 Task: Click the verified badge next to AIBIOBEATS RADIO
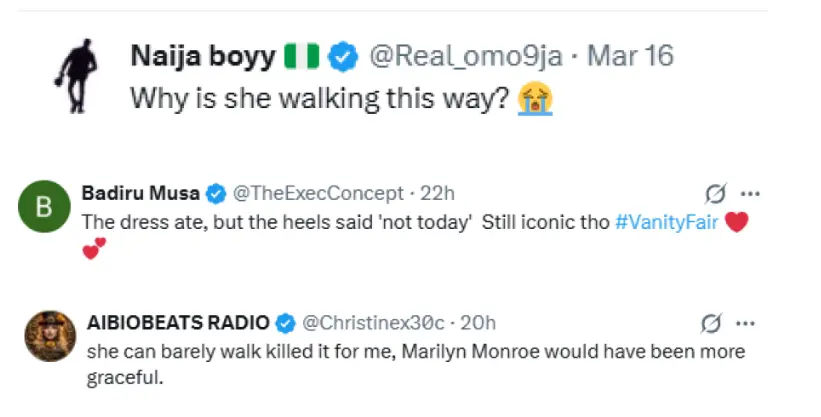[285, 322]
